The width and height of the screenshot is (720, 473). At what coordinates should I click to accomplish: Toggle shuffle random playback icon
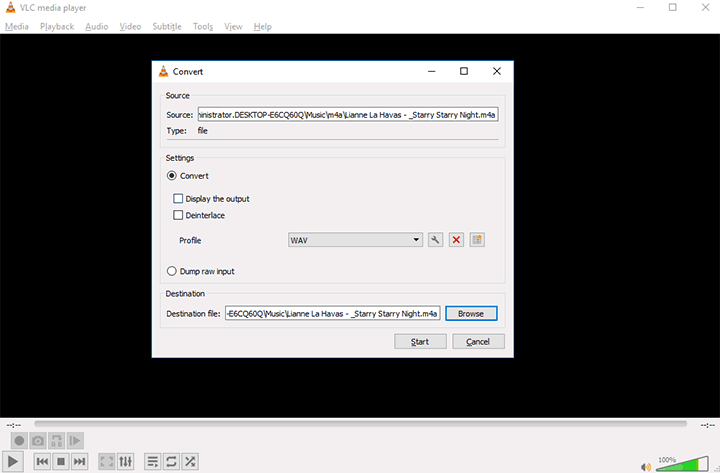pyautogui.click(x=190, y=462)
